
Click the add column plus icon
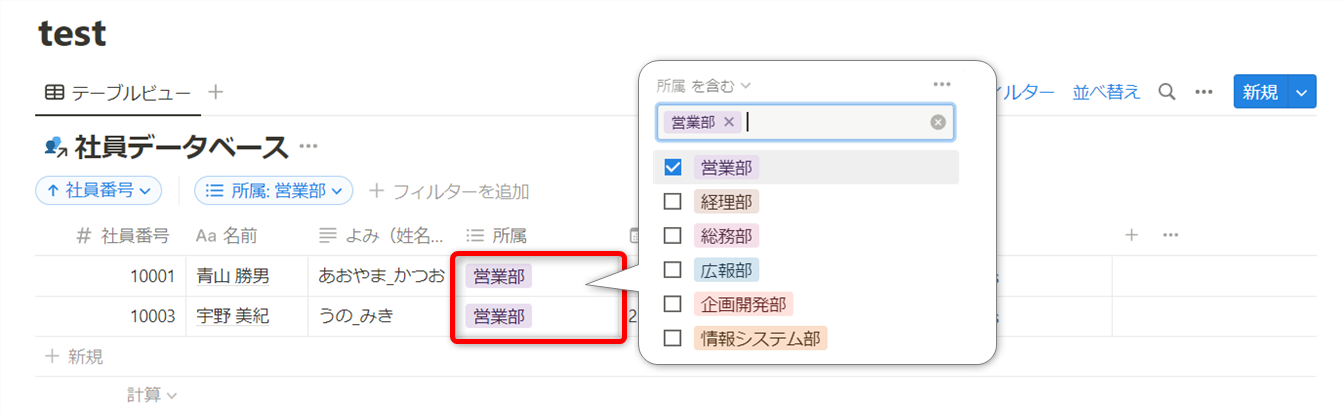click(1131, 235)
